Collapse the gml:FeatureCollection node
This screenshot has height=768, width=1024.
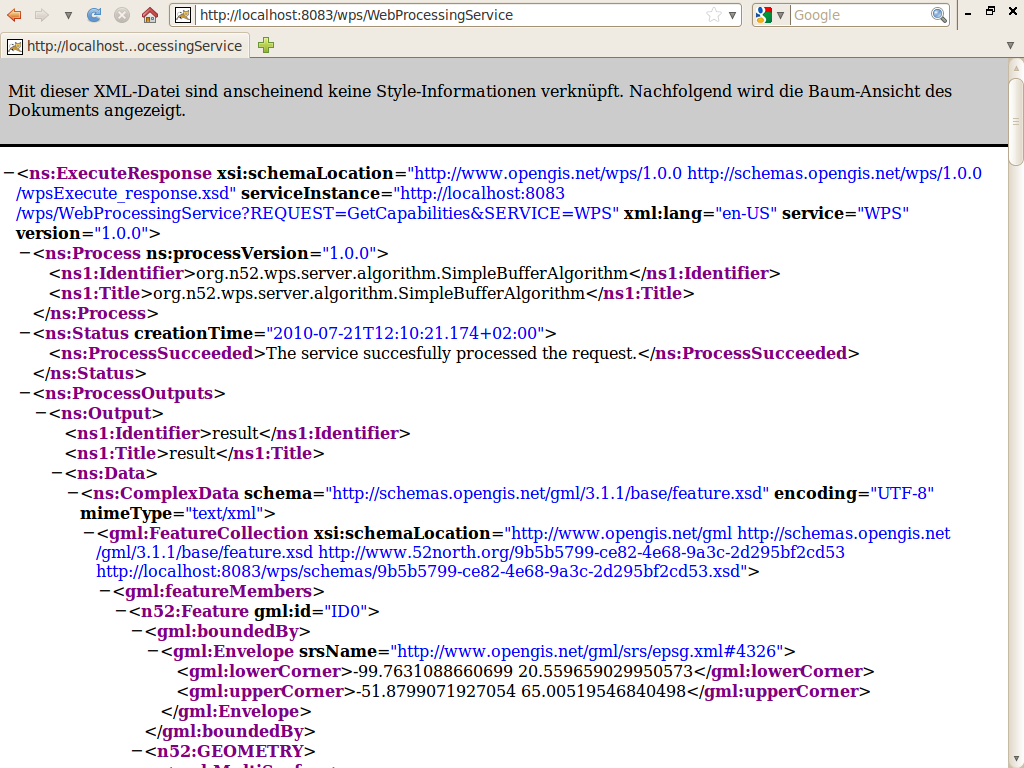tap(89, 533)
